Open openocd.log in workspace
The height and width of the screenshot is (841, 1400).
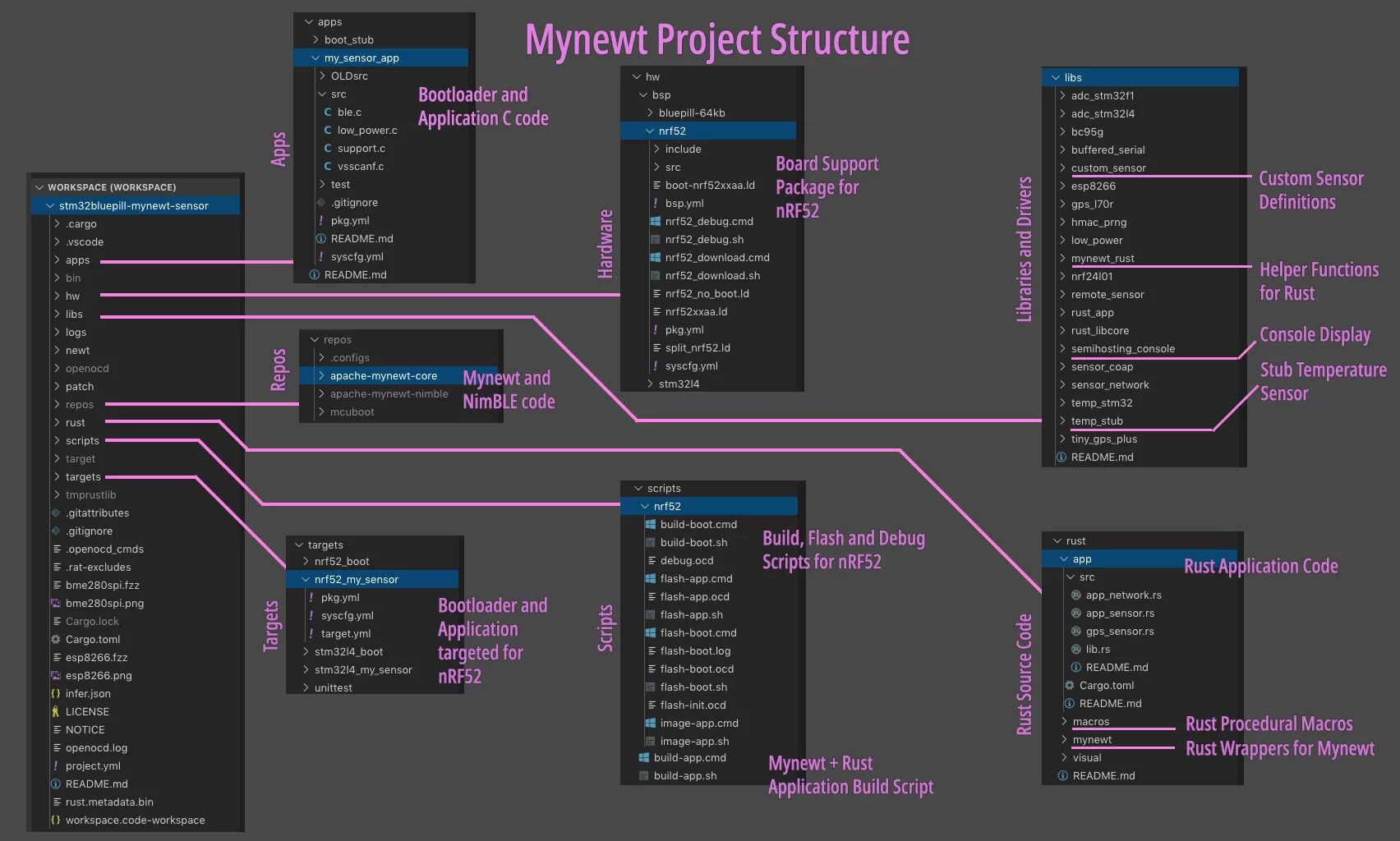coord(96,747)
